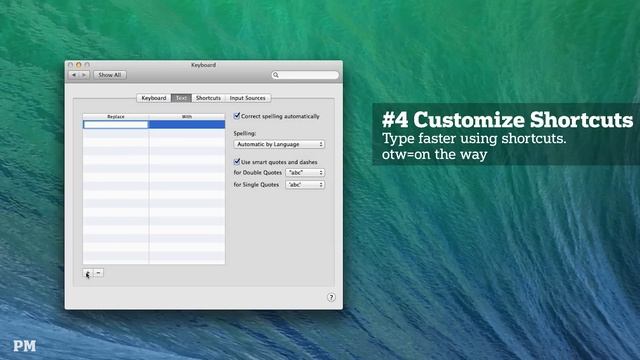Viewport: 640px width, 360px height.
Task: Select the Text tab
Action: point(181,98)
